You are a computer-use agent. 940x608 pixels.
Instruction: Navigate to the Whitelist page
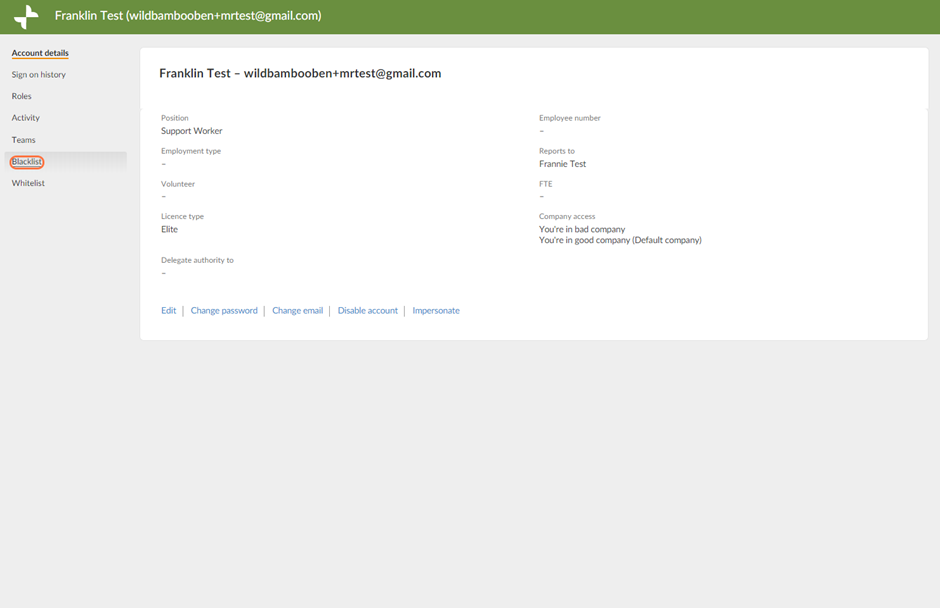(28, 184)
